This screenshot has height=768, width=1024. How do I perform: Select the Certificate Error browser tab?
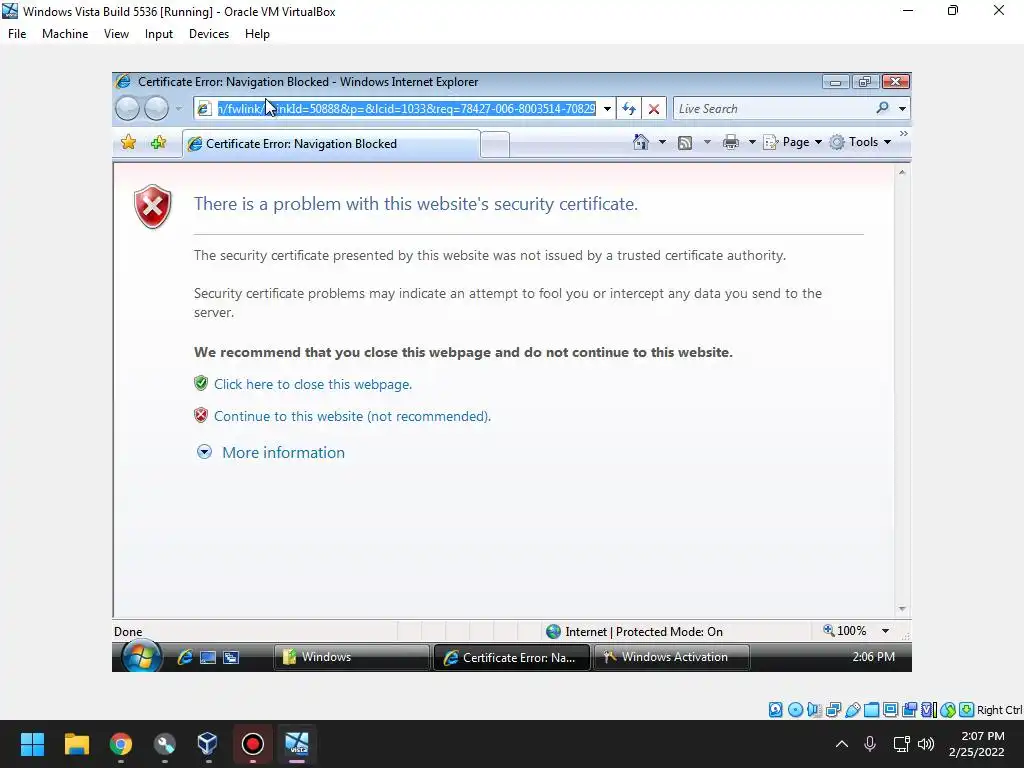click(x=331, y=144)
